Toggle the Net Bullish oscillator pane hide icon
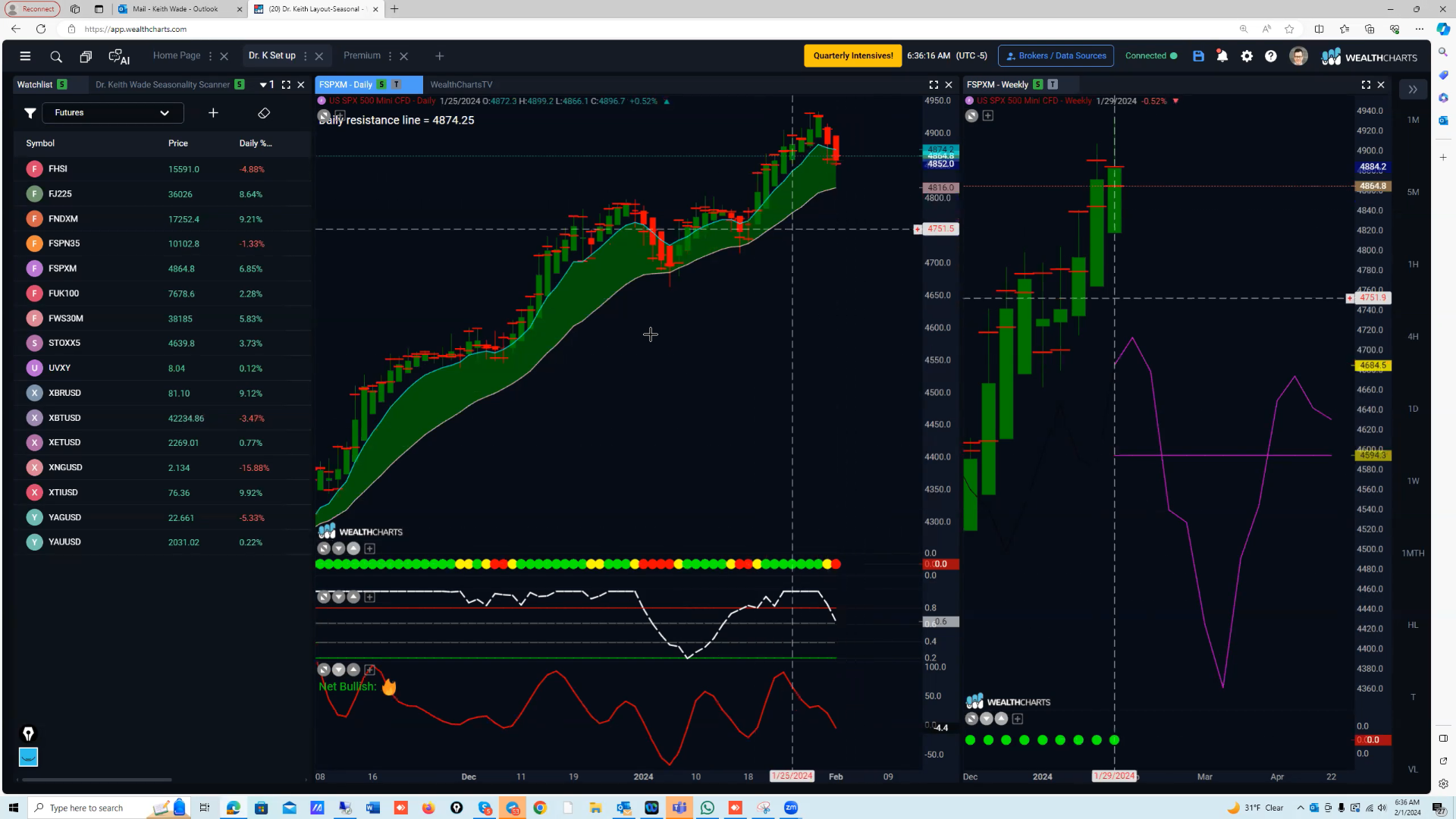 tap(324, 670)
